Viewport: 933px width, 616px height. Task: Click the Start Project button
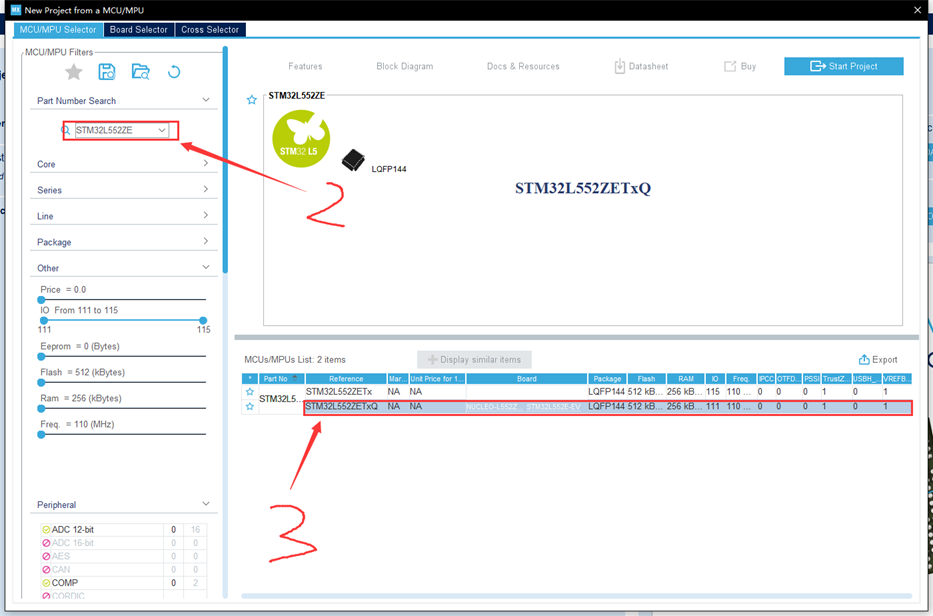click(x=843, y=66)
